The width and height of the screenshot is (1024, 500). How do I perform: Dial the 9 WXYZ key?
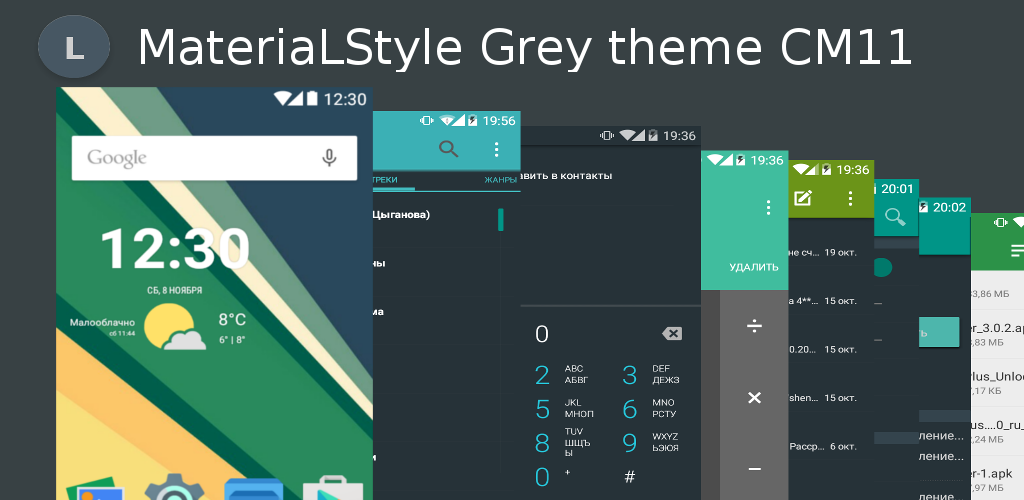coord(650,443)
